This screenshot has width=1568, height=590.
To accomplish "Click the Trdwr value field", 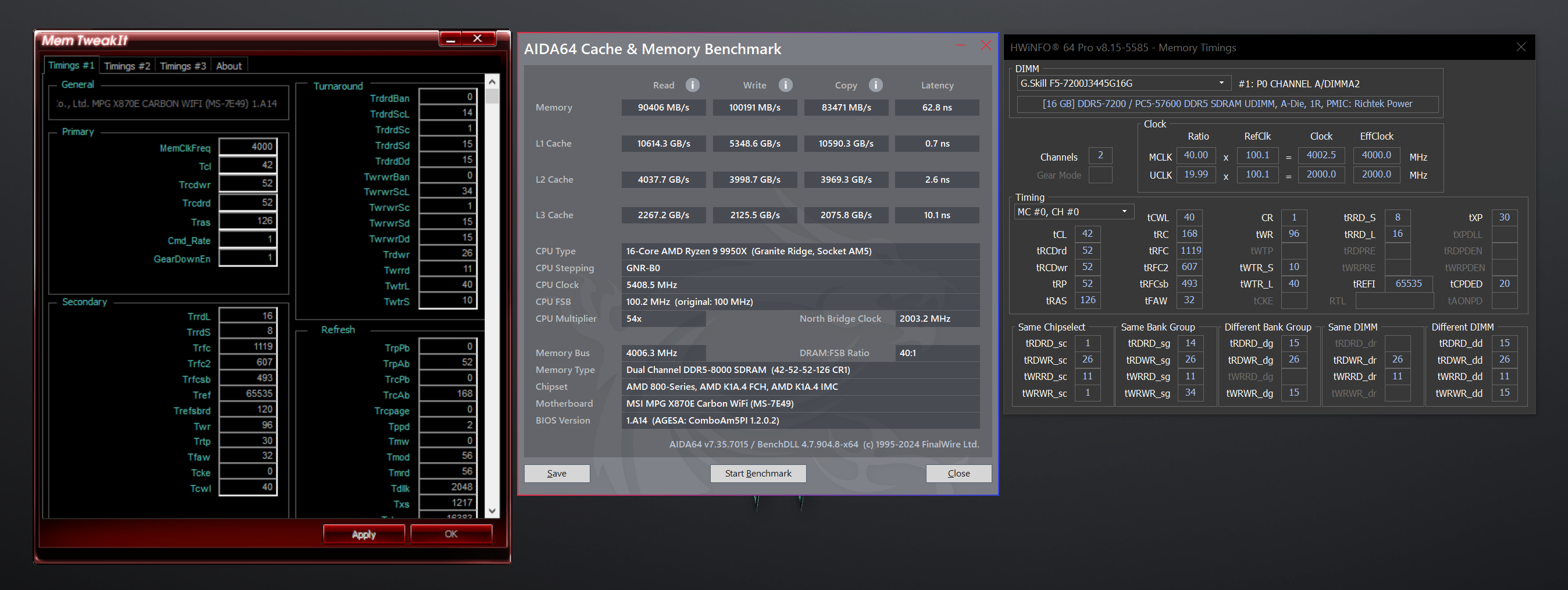I will (x=447, y=253).
